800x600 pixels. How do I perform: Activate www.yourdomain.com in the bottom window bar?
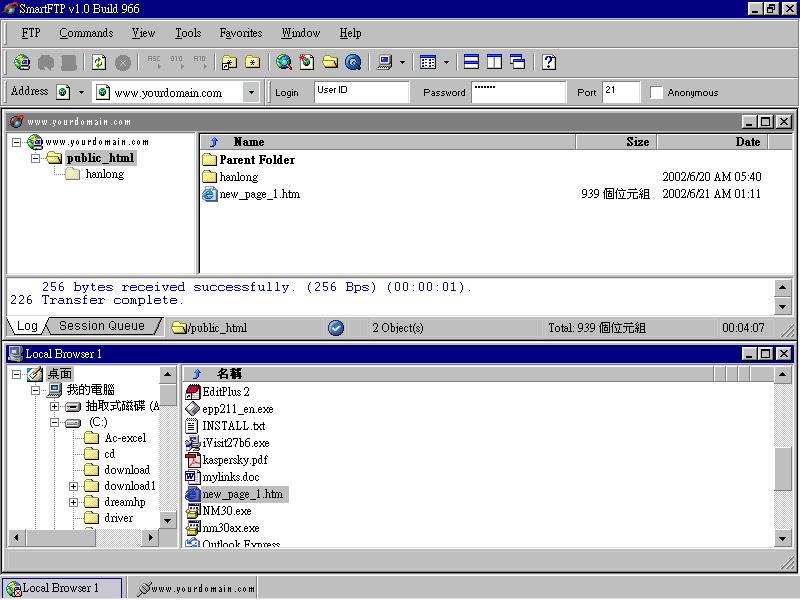click(x=193, y=588)
